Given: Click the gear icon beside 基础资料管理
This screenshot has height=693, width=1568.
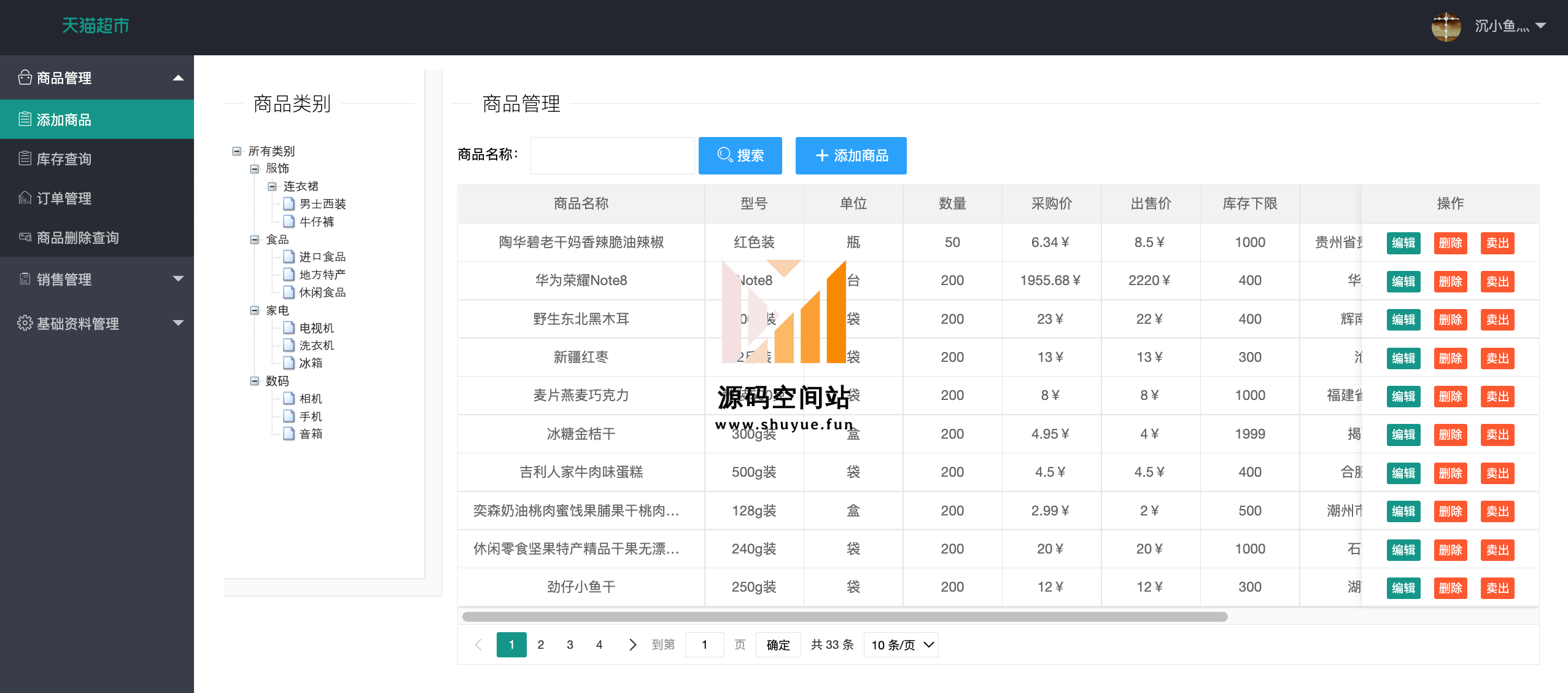Looking at the screenshot, I should coord(25,323).
